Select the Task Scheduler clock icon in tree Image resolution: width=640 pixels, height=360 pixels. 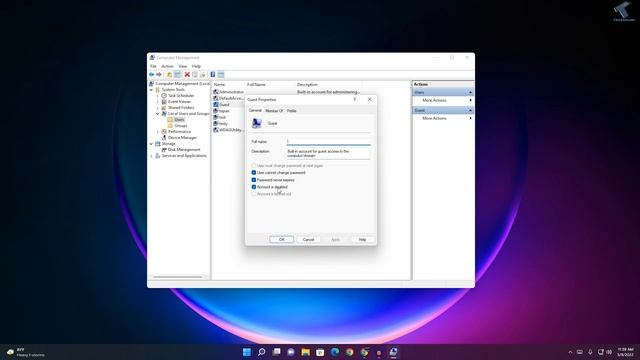tap(164, 96)
